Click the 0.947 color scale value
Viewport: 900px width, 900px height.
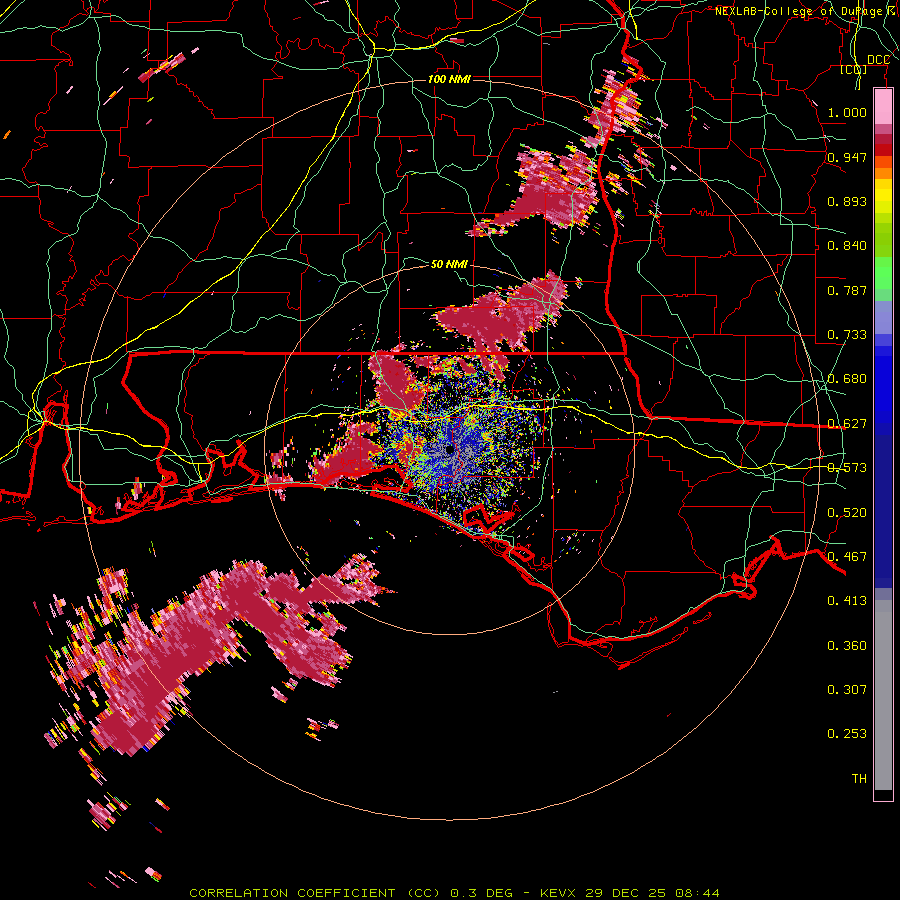pyautogui.click(x=847, y=157)
